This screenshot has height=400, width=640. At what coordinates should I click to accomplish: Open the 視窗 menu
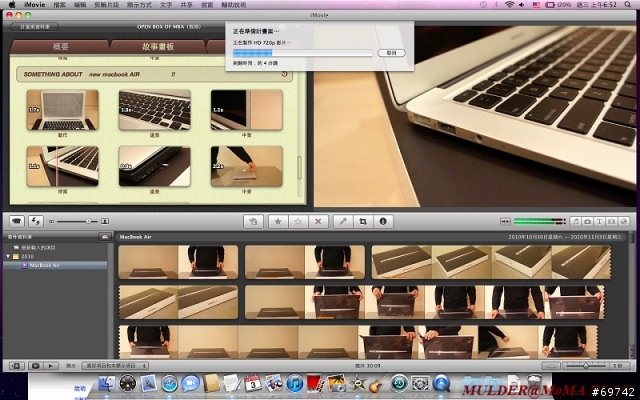click(x=207, y=5)
